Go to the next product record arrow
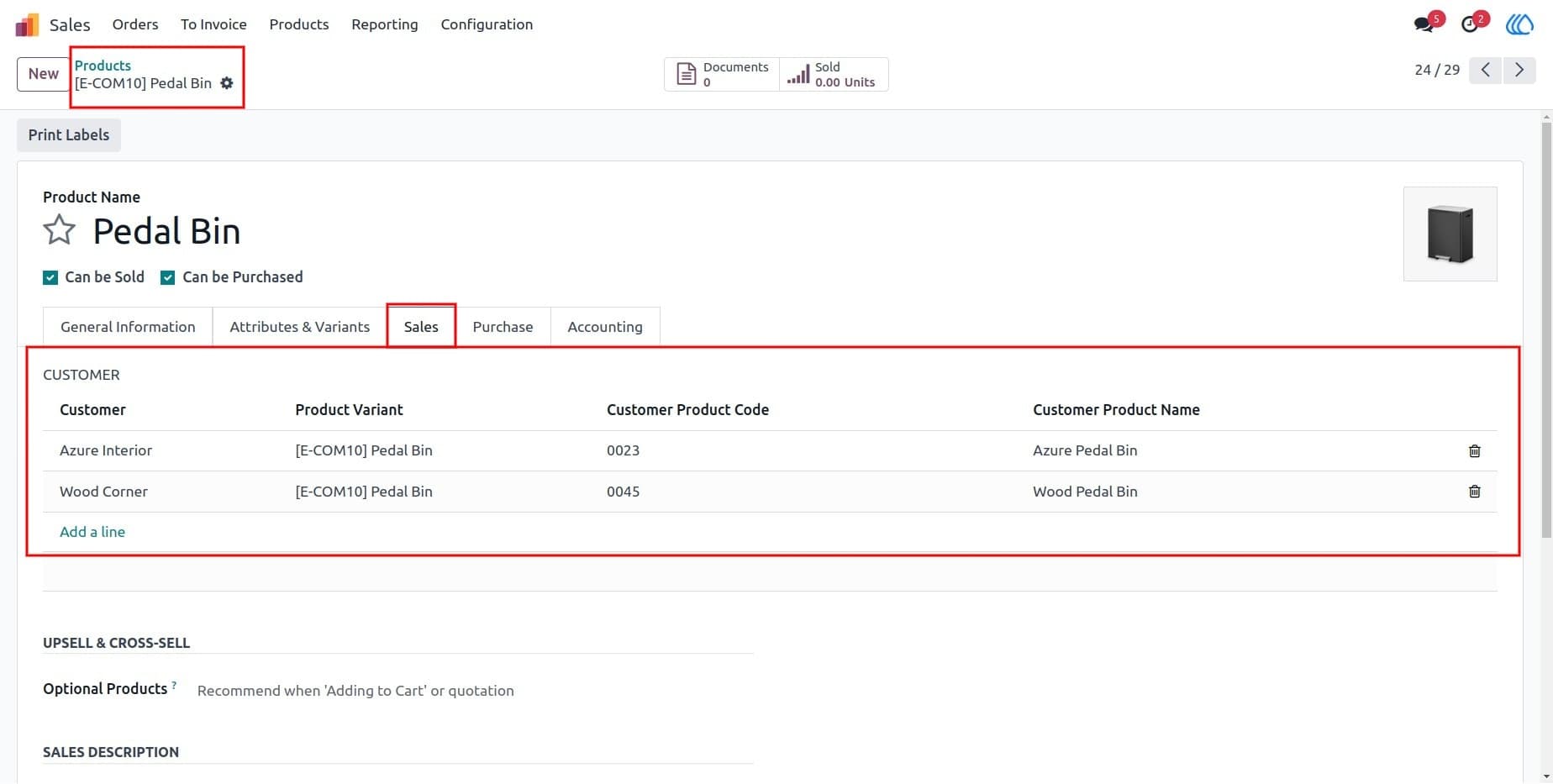Screen dimensions: 1553x784 1519,70
